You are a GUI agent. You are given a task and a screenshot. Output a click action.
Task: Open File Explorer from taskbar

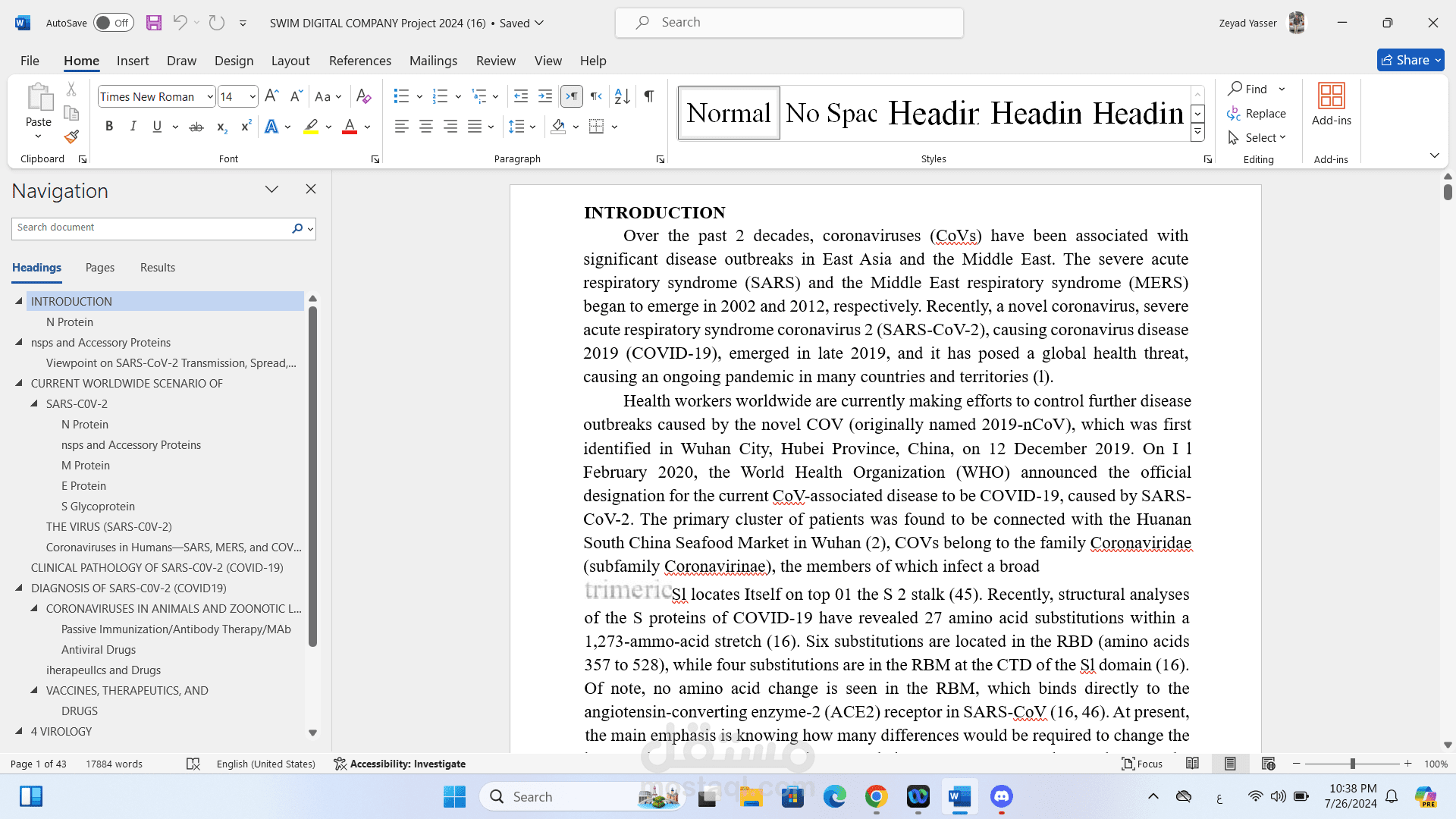751,797
